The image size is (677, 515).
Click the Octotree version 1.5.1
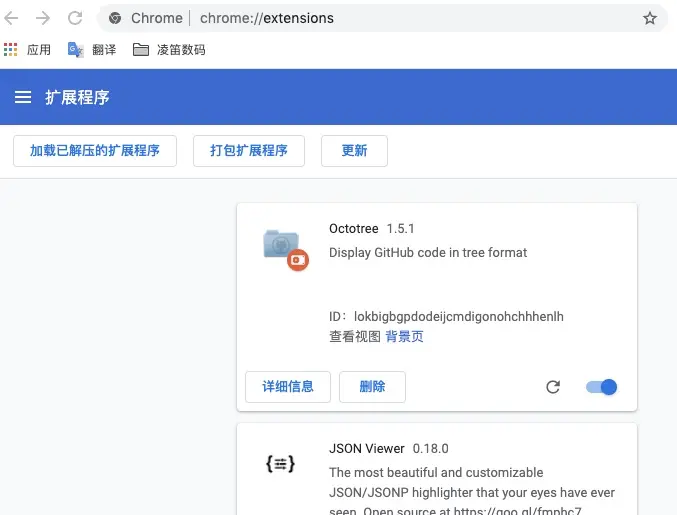pos(400,228)
